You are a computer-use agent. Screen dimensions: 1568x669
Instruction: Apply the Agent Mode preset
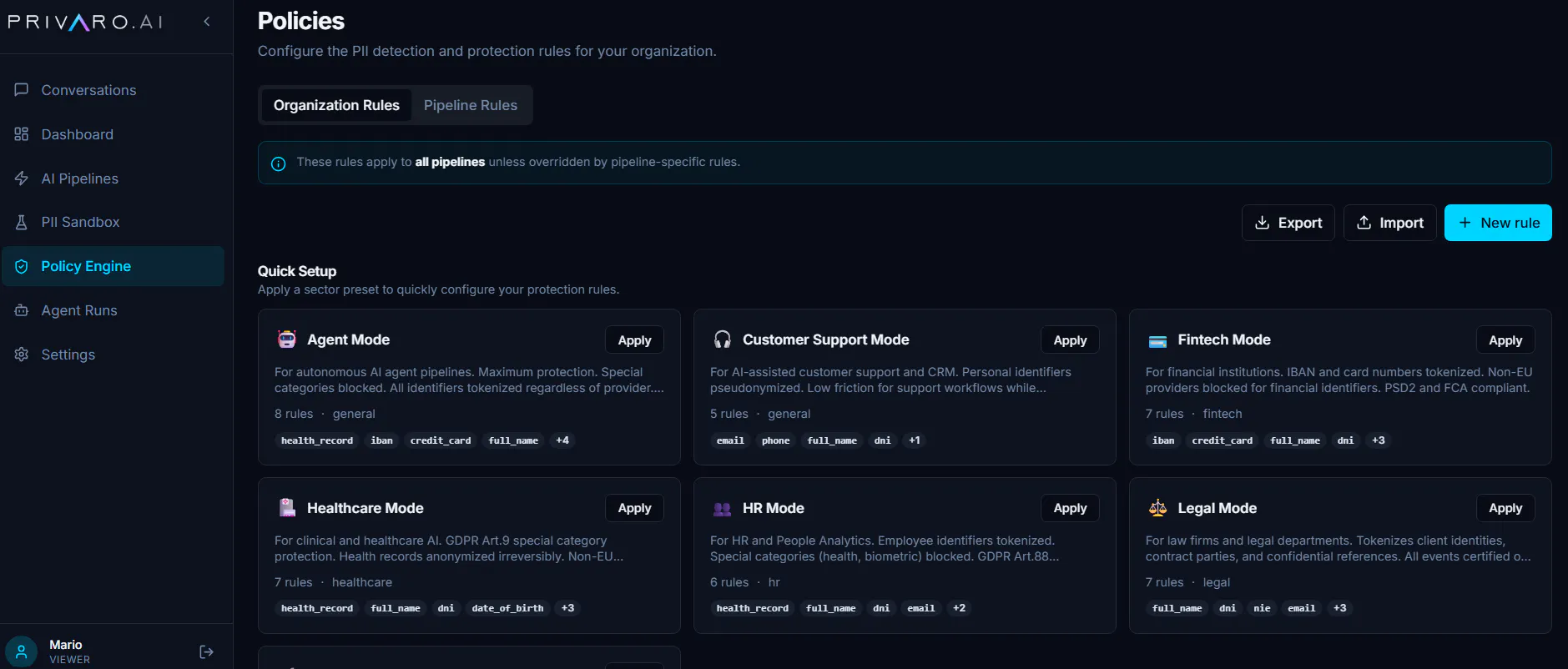tap(634, 340)
